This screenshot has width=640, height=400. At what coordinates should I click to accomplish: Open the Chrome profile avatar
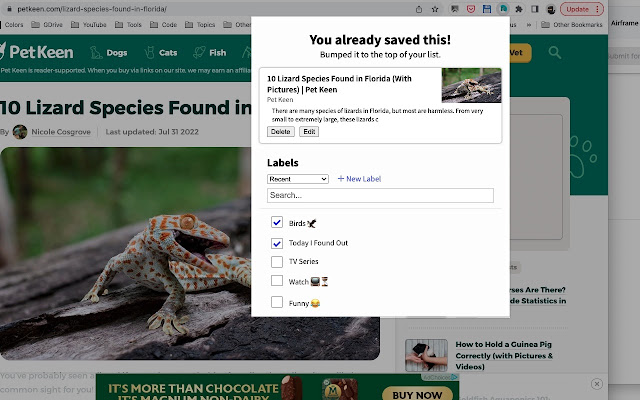pyautogui.click(x=551, y=9)
